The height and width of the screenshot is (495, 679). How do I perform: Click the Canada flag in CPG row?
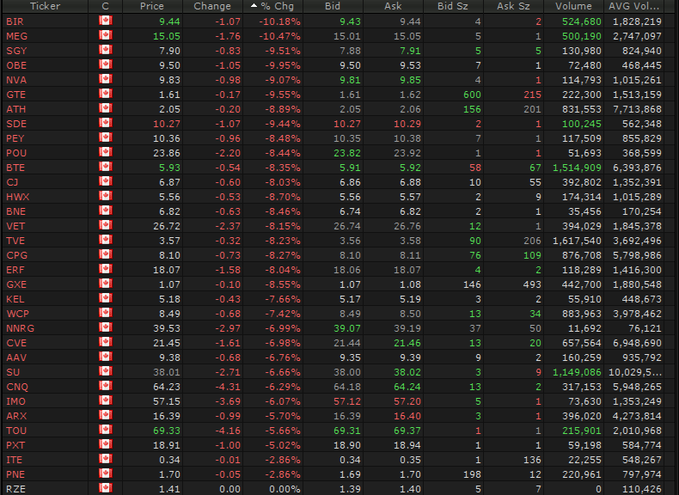[x=105, y=254]
